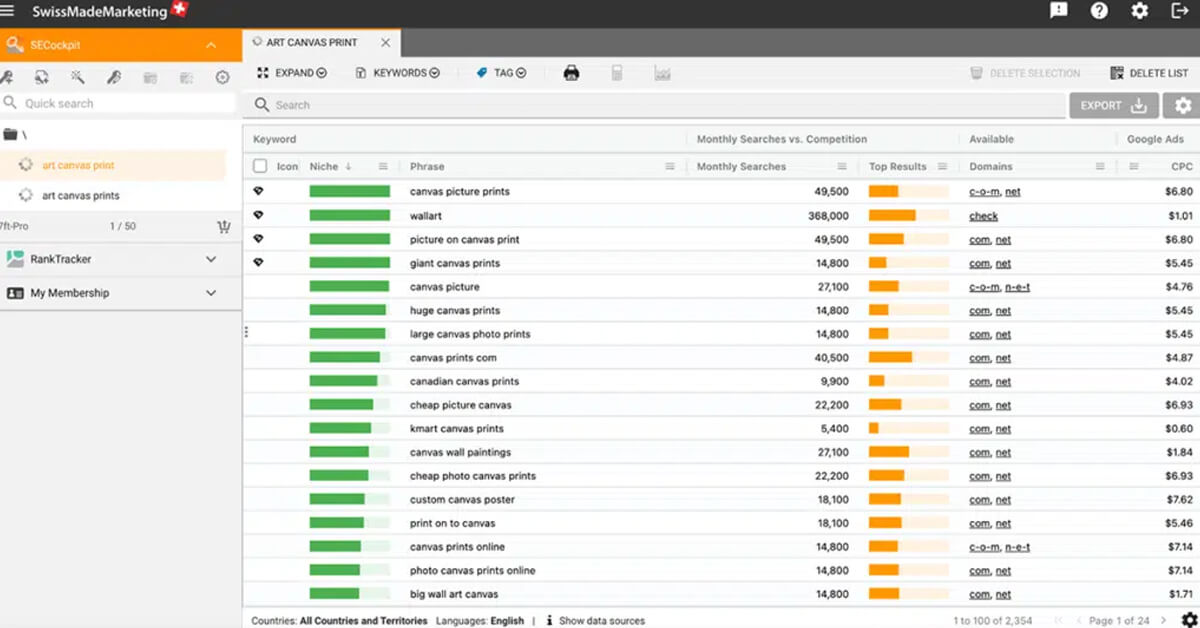Click the settings gear in bottom-right footer
This screenshot has height=628, width=1200.
point(1189,620)
